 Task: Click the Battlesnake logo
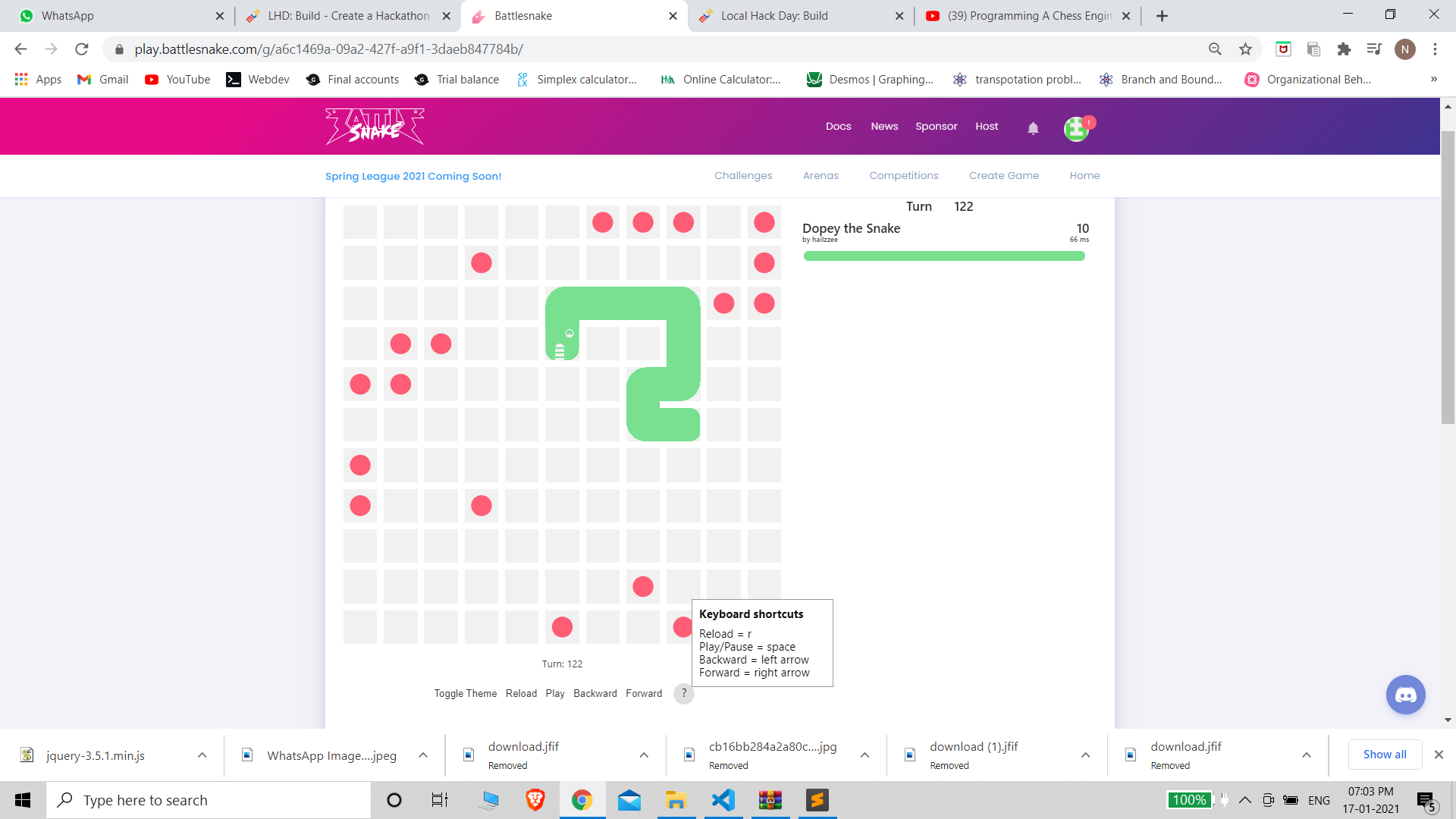[375, 127]
